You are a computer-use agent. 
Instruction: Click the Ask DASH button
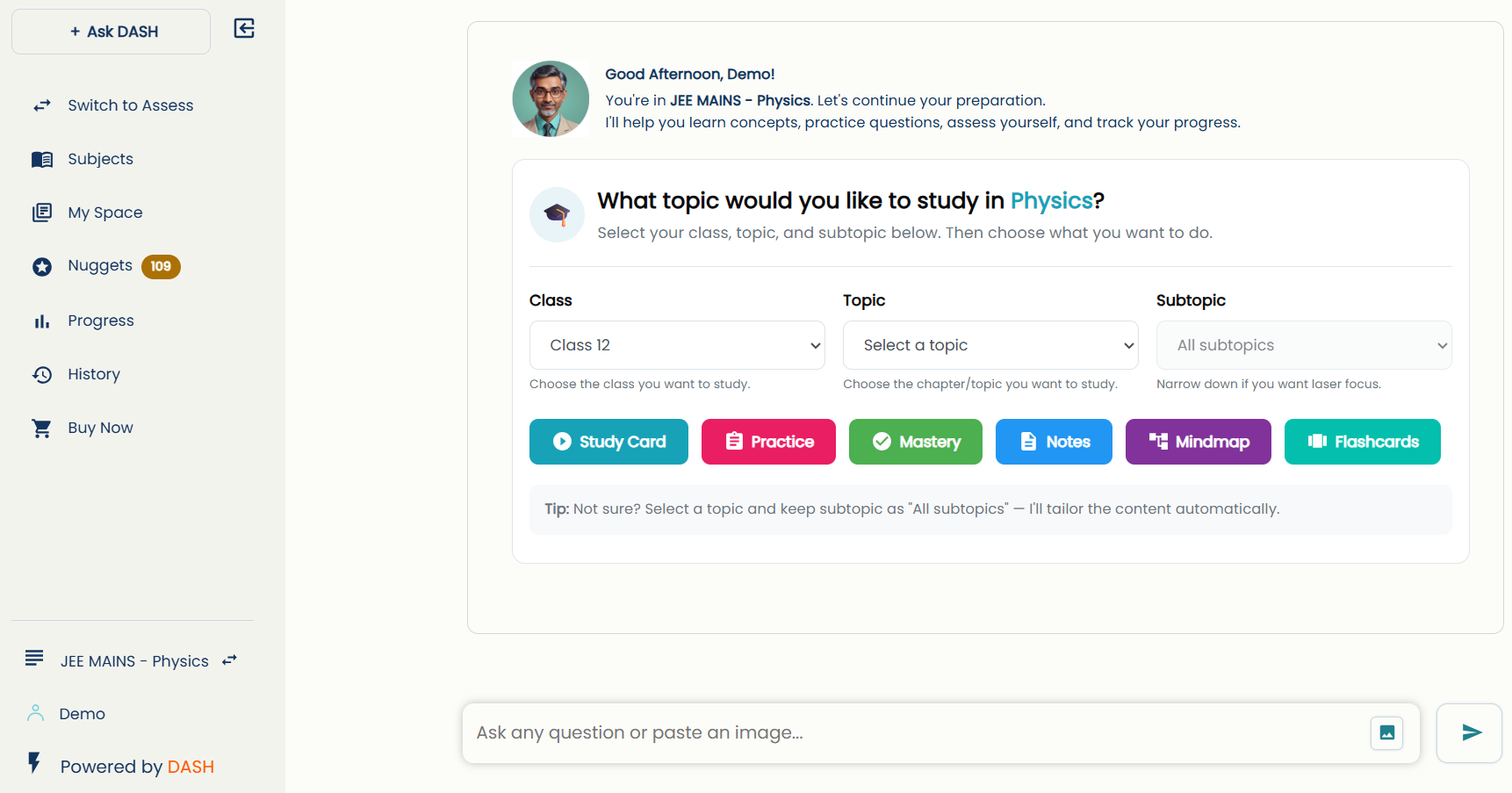(x=112, y=32)
